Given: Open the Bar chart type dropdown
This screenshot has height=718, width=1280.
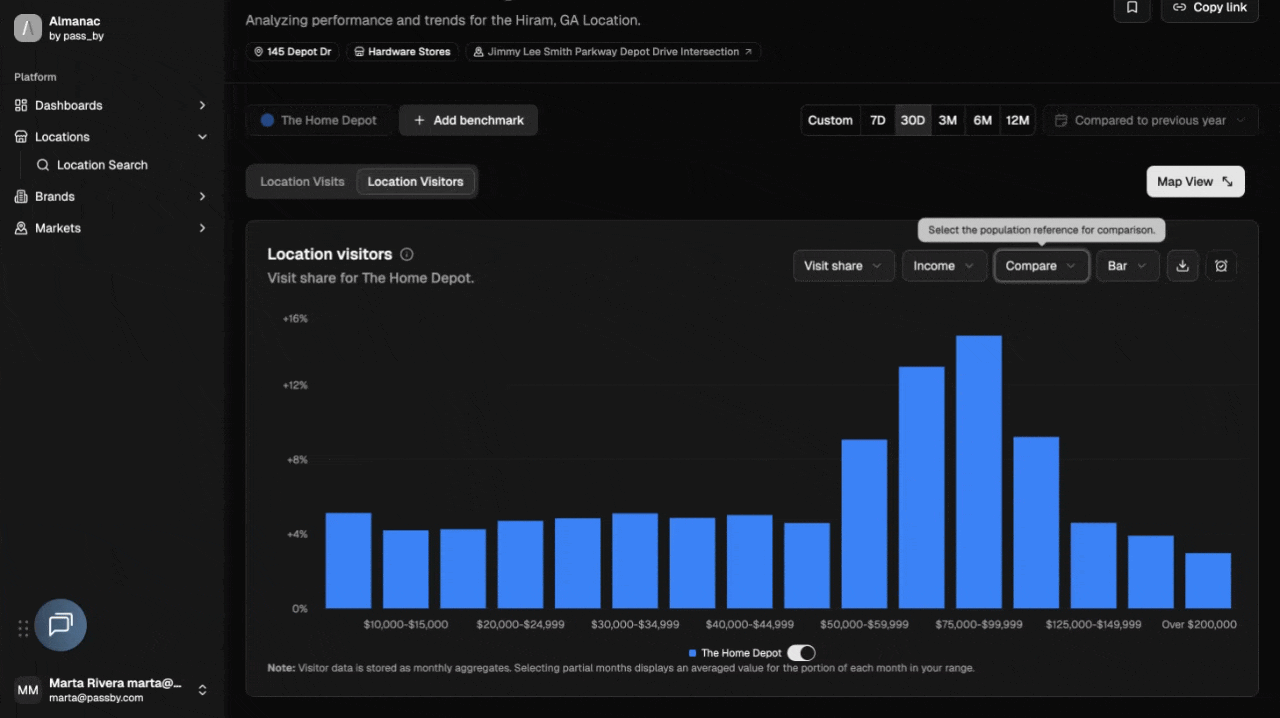Looking at the screenshot, I should pyautogui.click(x=1127, y=266).
